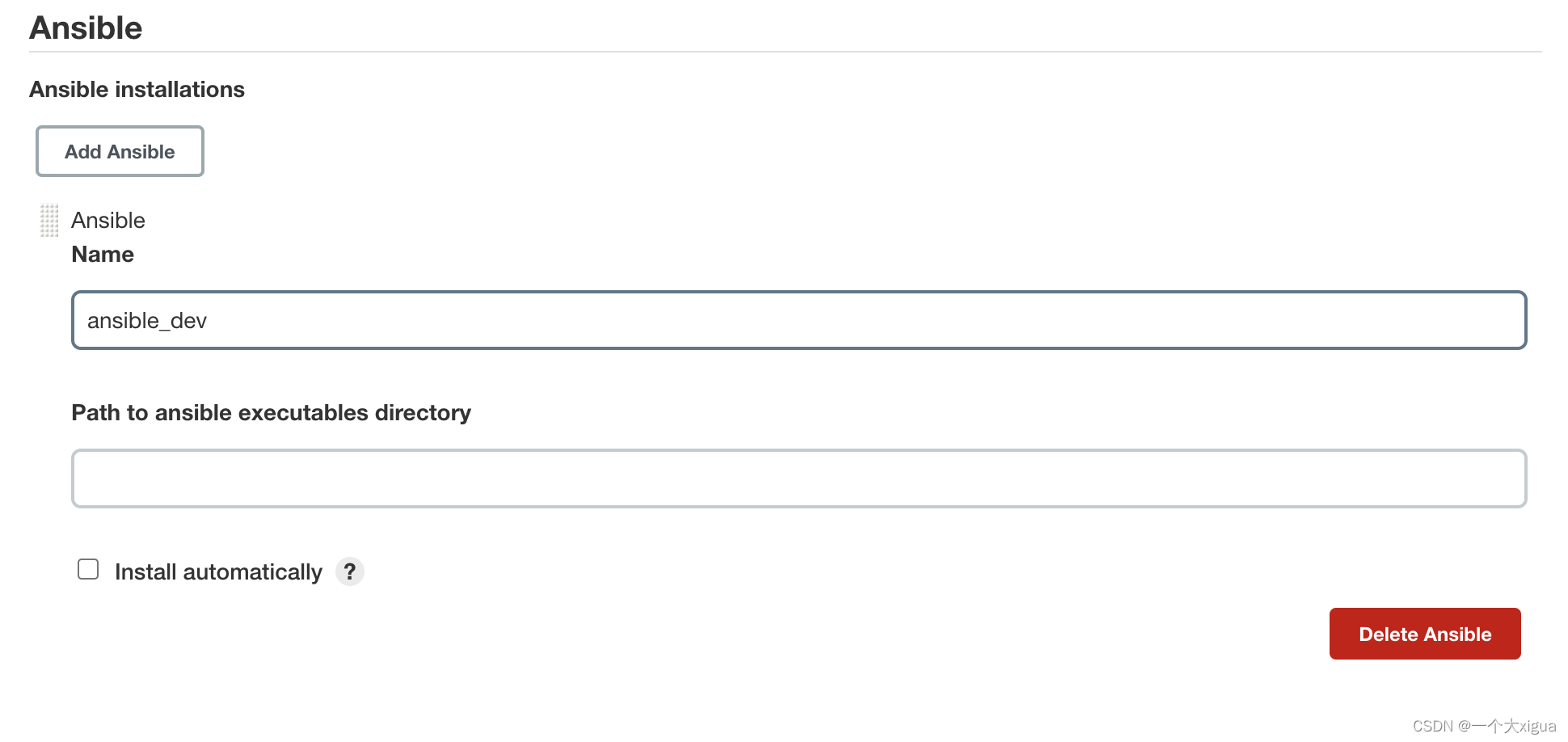Screen dimensions: 1568x742
Task: Open the Add Ansible options
Action: click(x=119, y=151)
